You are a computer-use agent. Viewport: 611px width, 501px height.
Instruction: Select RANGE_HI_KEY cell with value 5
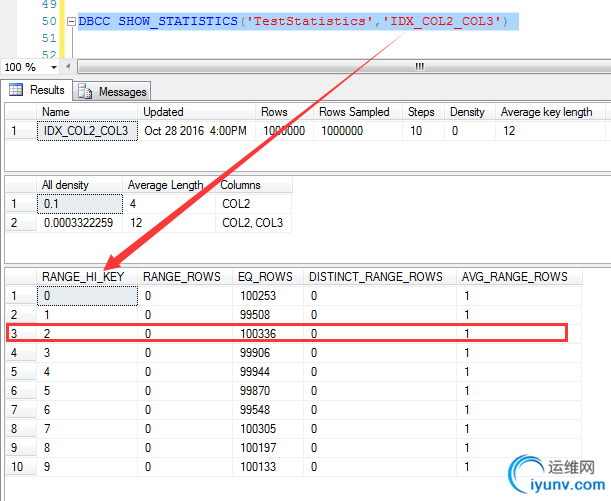(x=87, y=391)
